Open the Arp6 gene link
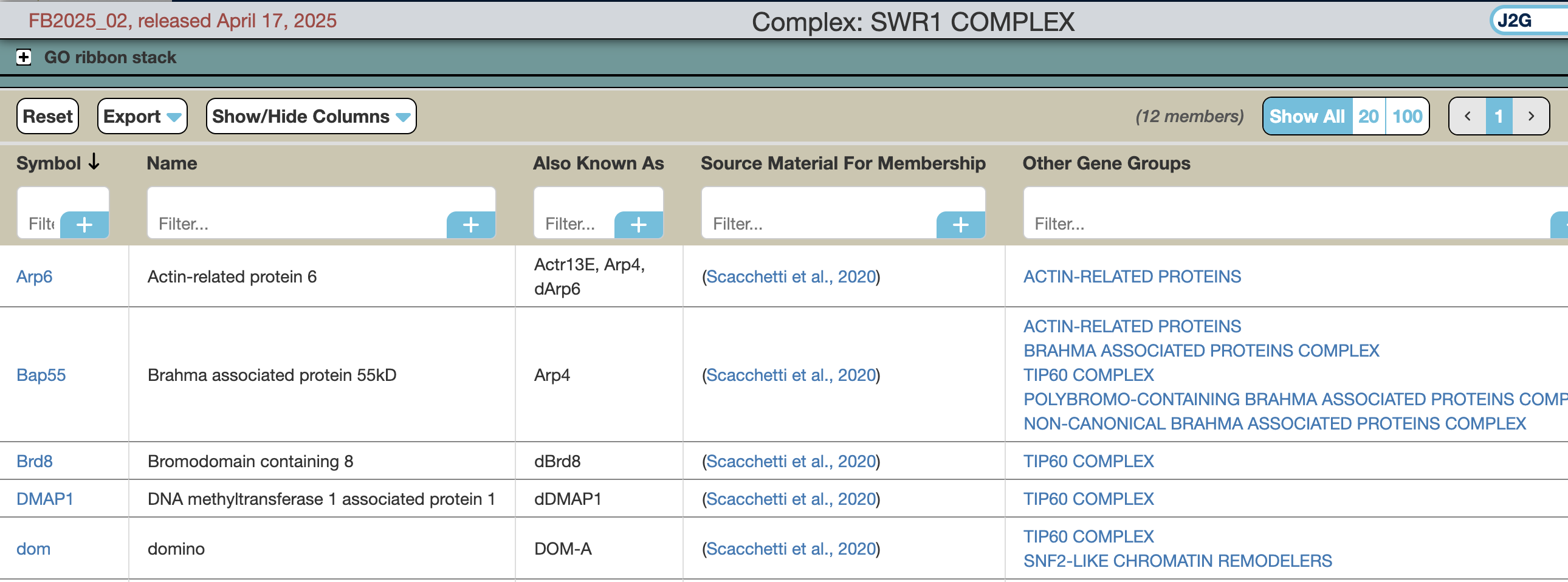The image size is (1568, 582). coord(34,276)
